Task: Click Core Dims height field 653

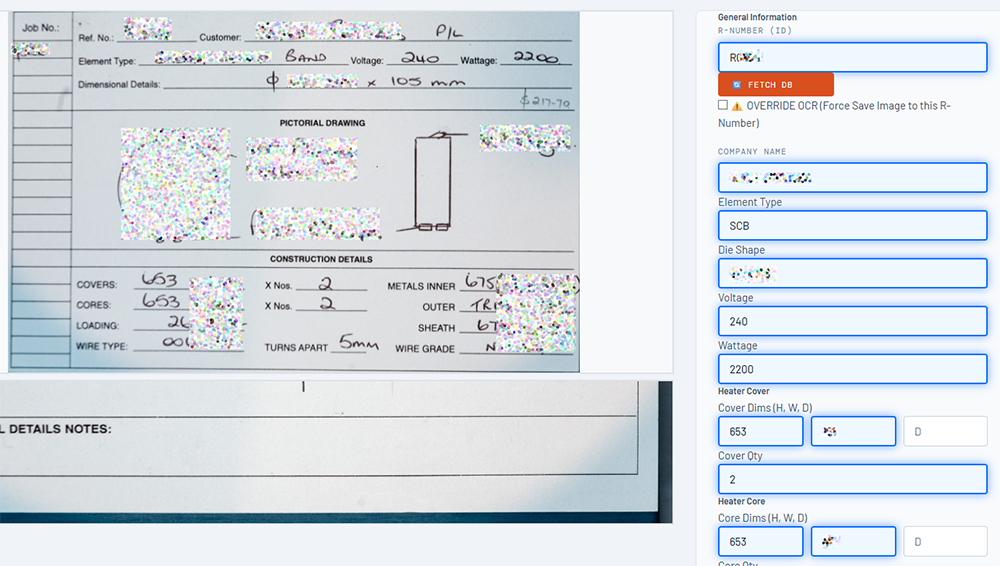Action: [760, 541]
